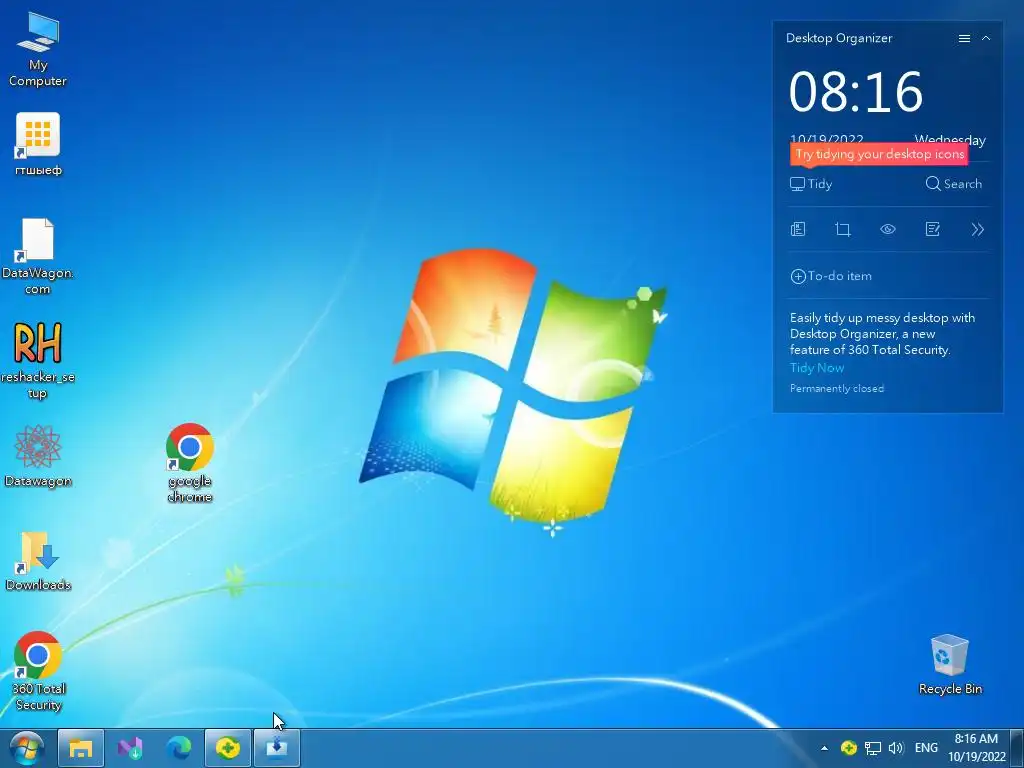
Task: Select the reshacker_setup icon
Action: 38,360
